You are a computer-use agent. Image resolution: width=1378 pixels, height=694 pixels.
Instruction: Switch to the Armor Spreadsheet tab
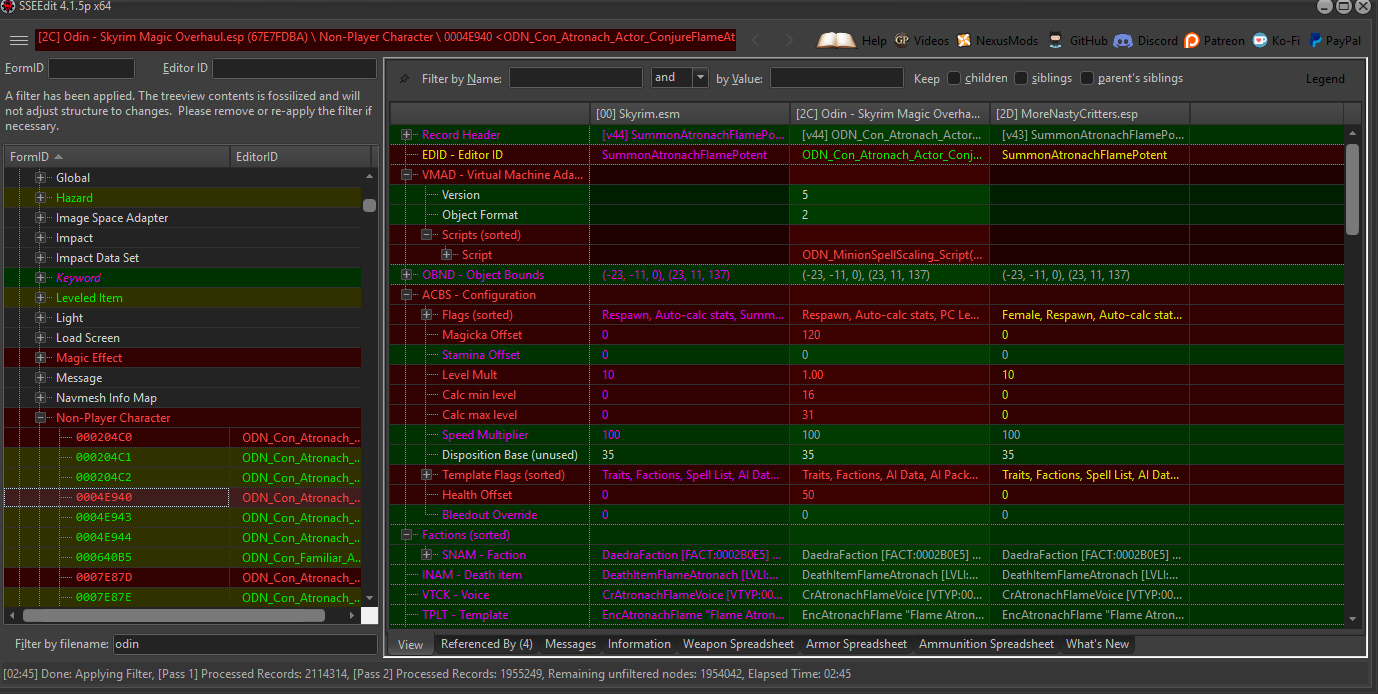(857, 644)
